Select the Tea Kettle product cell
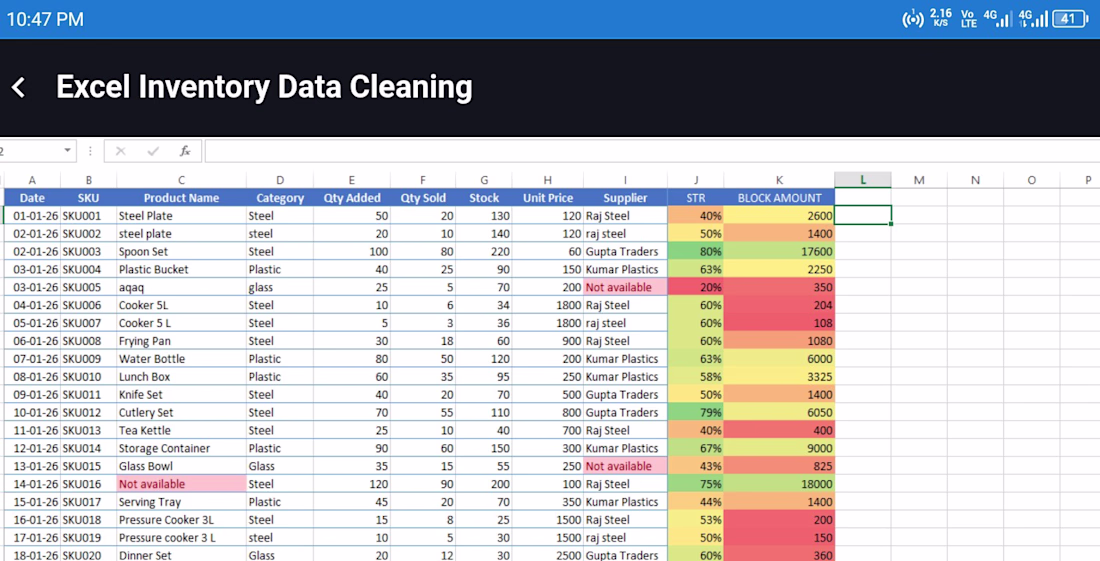Screen dimensions: 1100x561 pyautogui.click(x=182, y=431)
